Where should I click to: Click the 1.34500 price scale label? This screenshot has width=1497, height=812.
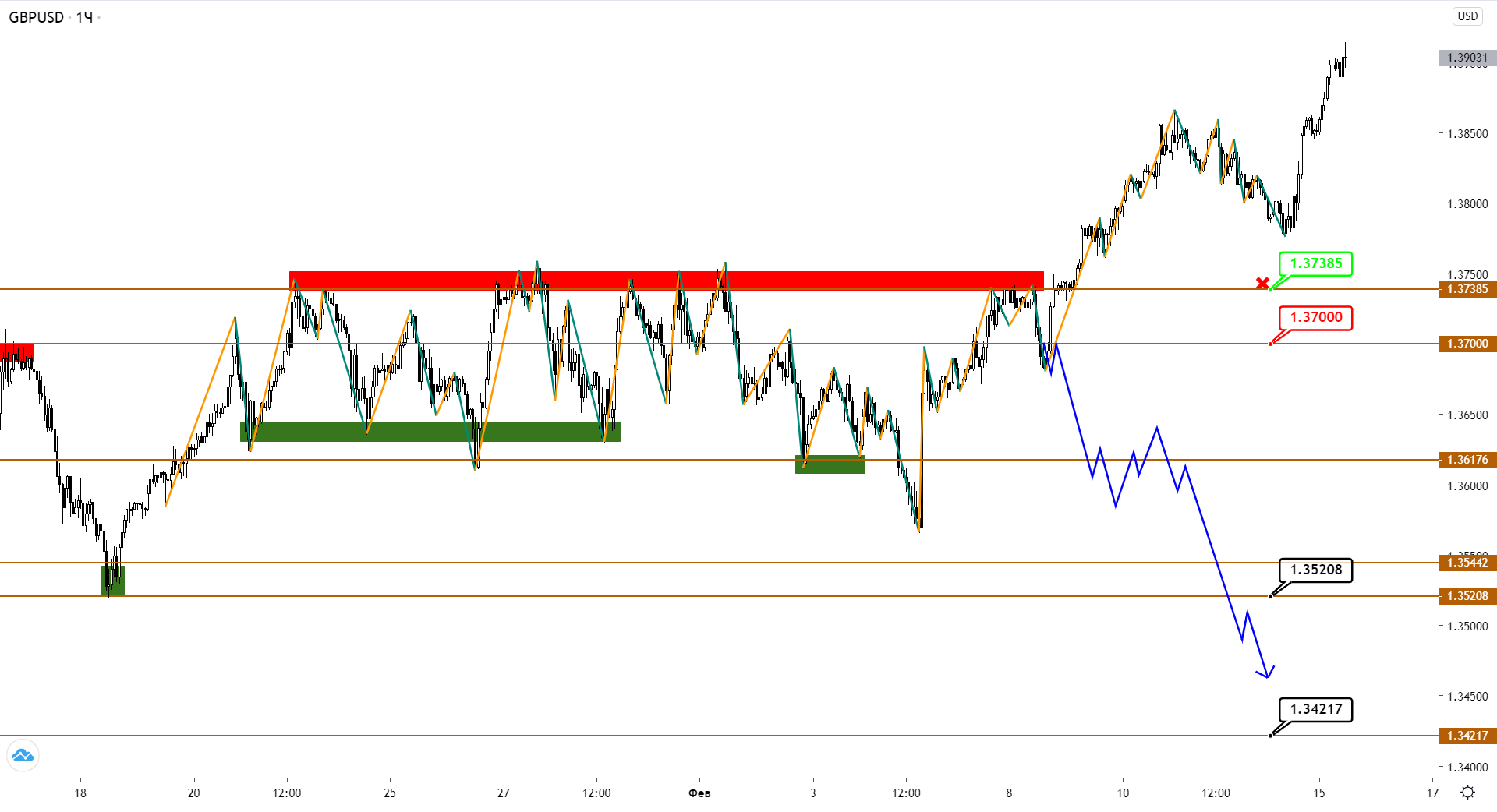coord(1467,697)
